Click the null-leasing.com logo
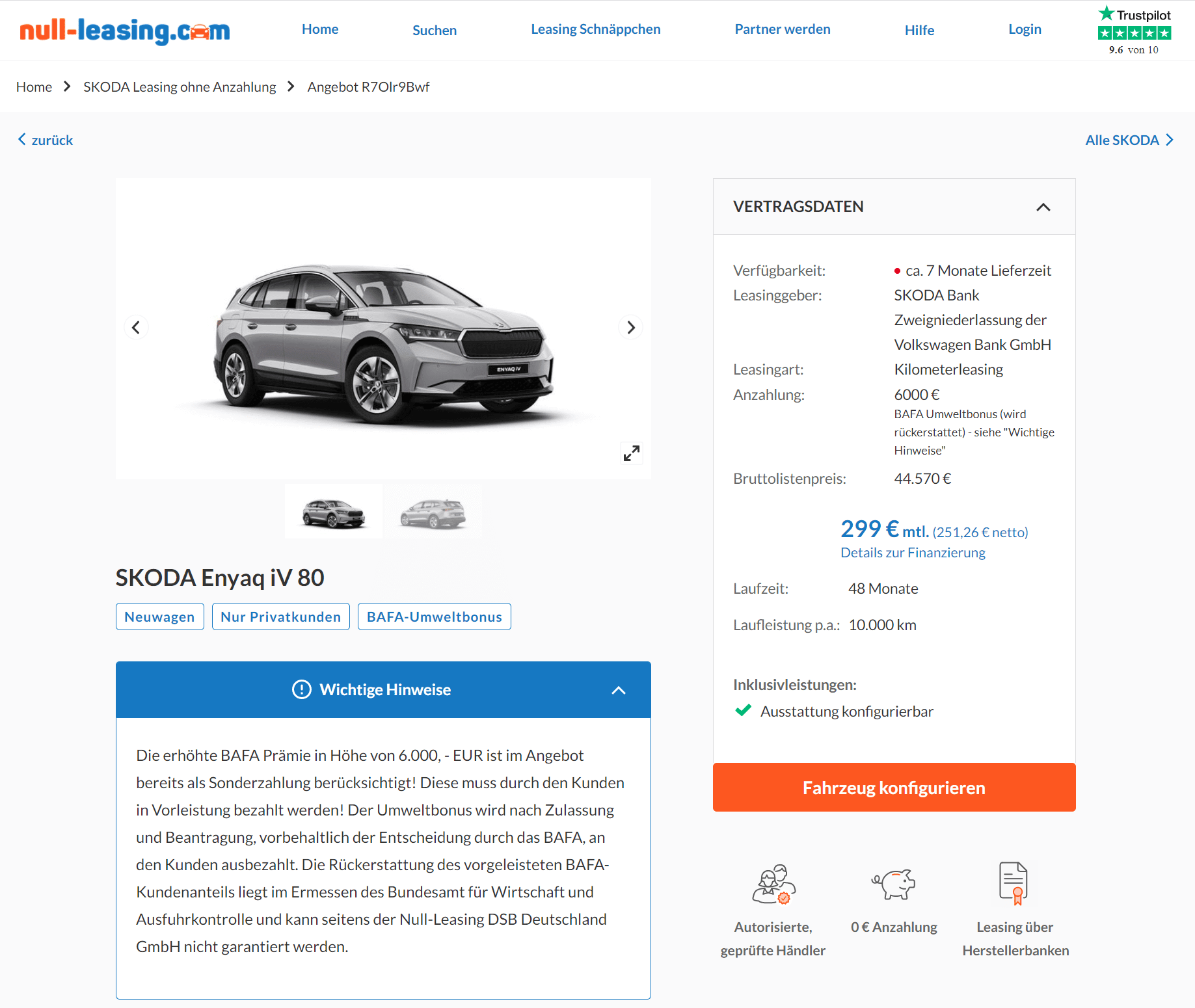This screenshot has height=1008, width=1195. pyautogui.click(x=124, y=30)
